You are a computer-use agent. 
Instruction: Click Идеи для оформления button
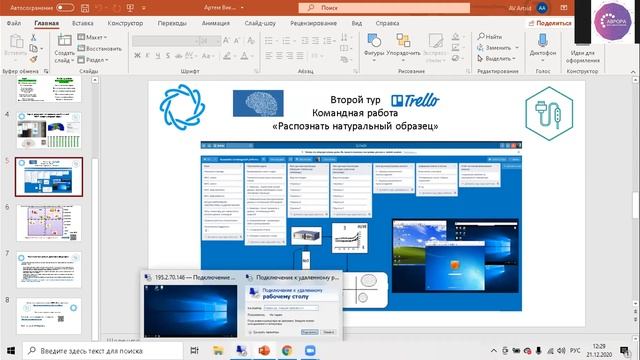point(583,56)
